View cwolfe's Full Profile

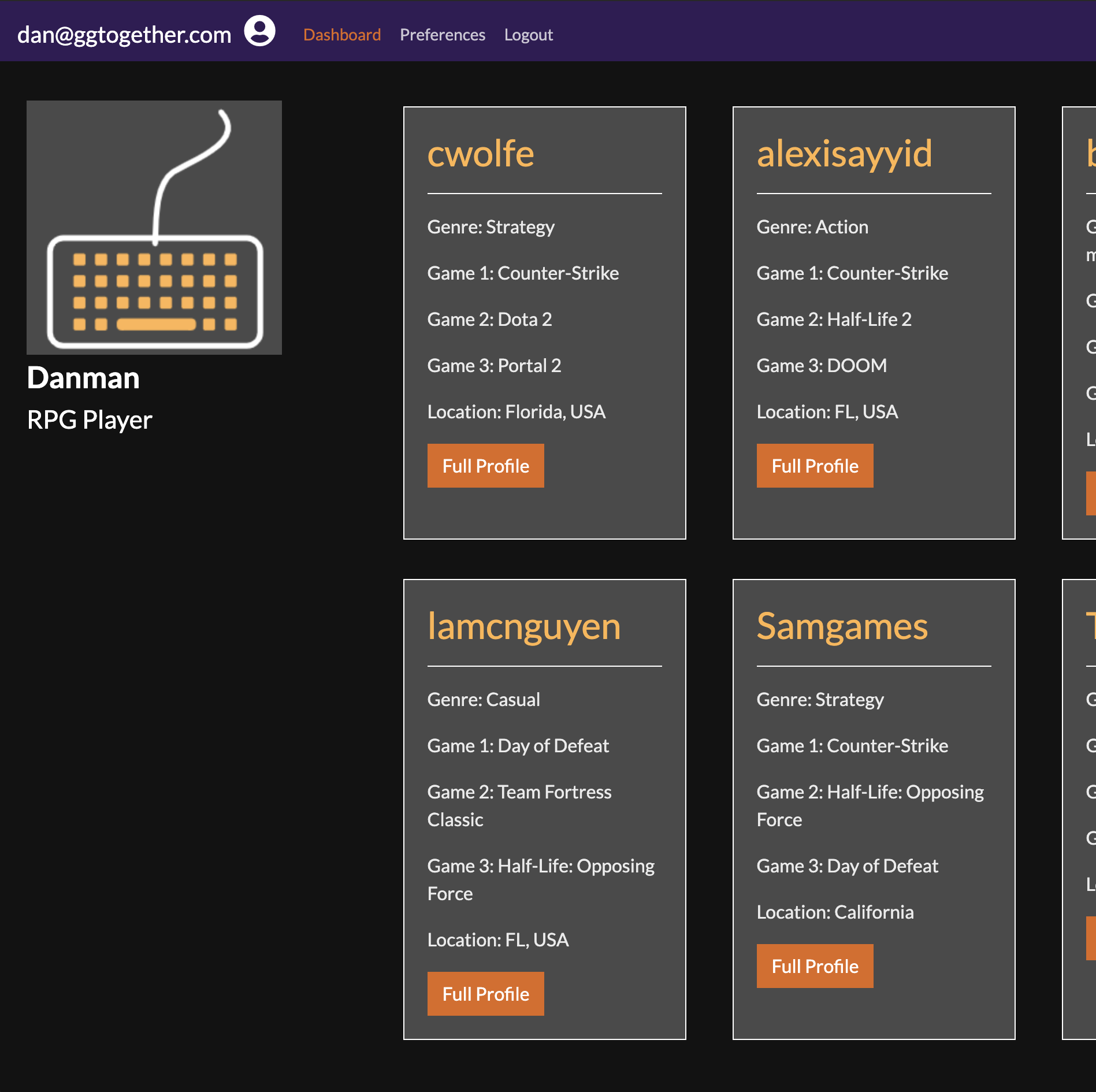[x=485, y=466]
